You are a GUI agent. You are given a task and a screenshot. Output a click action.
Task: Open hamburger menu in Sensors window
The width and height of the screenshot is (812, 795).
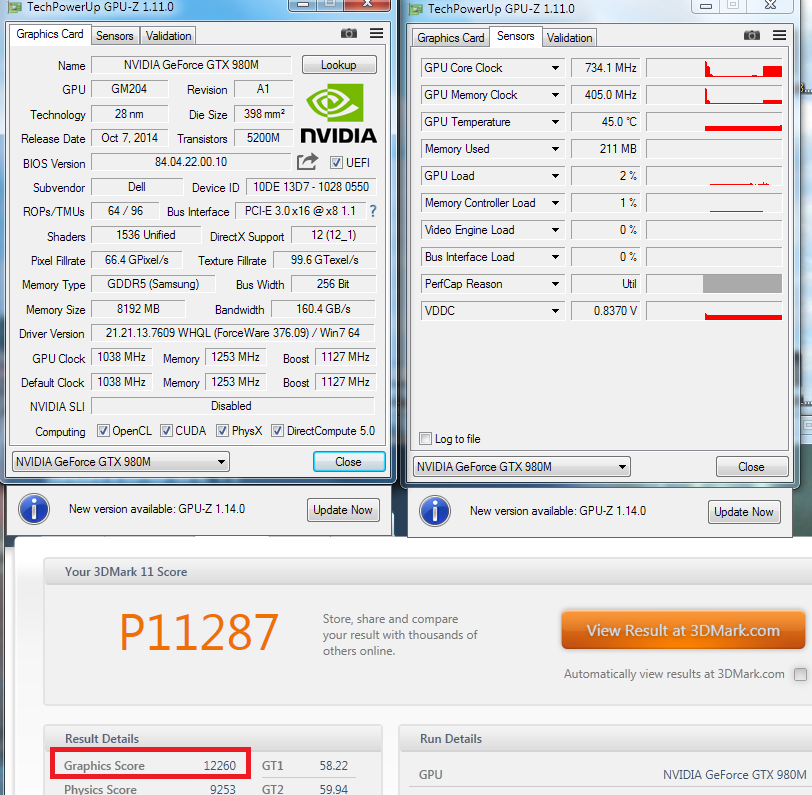pyautogui.click(x=778, y=36)
